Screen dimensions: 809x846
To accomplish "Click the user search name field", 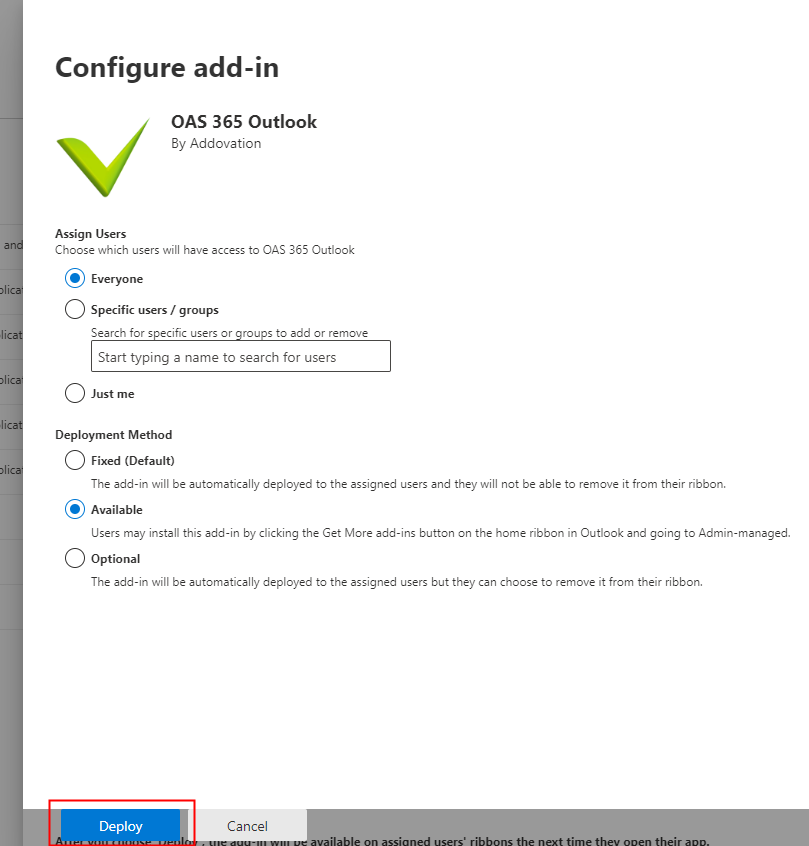I will click(x=241, y=356).
